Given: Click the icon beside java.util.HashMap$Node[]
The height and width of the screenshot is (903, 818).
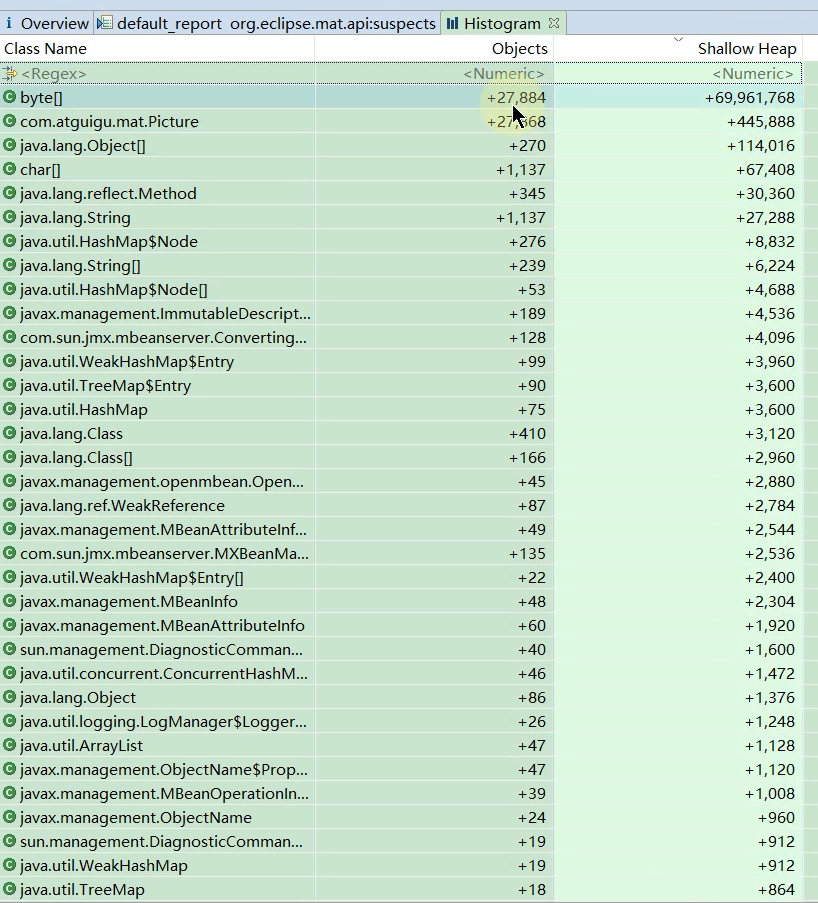Looking at the screenshot, I should tap(9, 289).
